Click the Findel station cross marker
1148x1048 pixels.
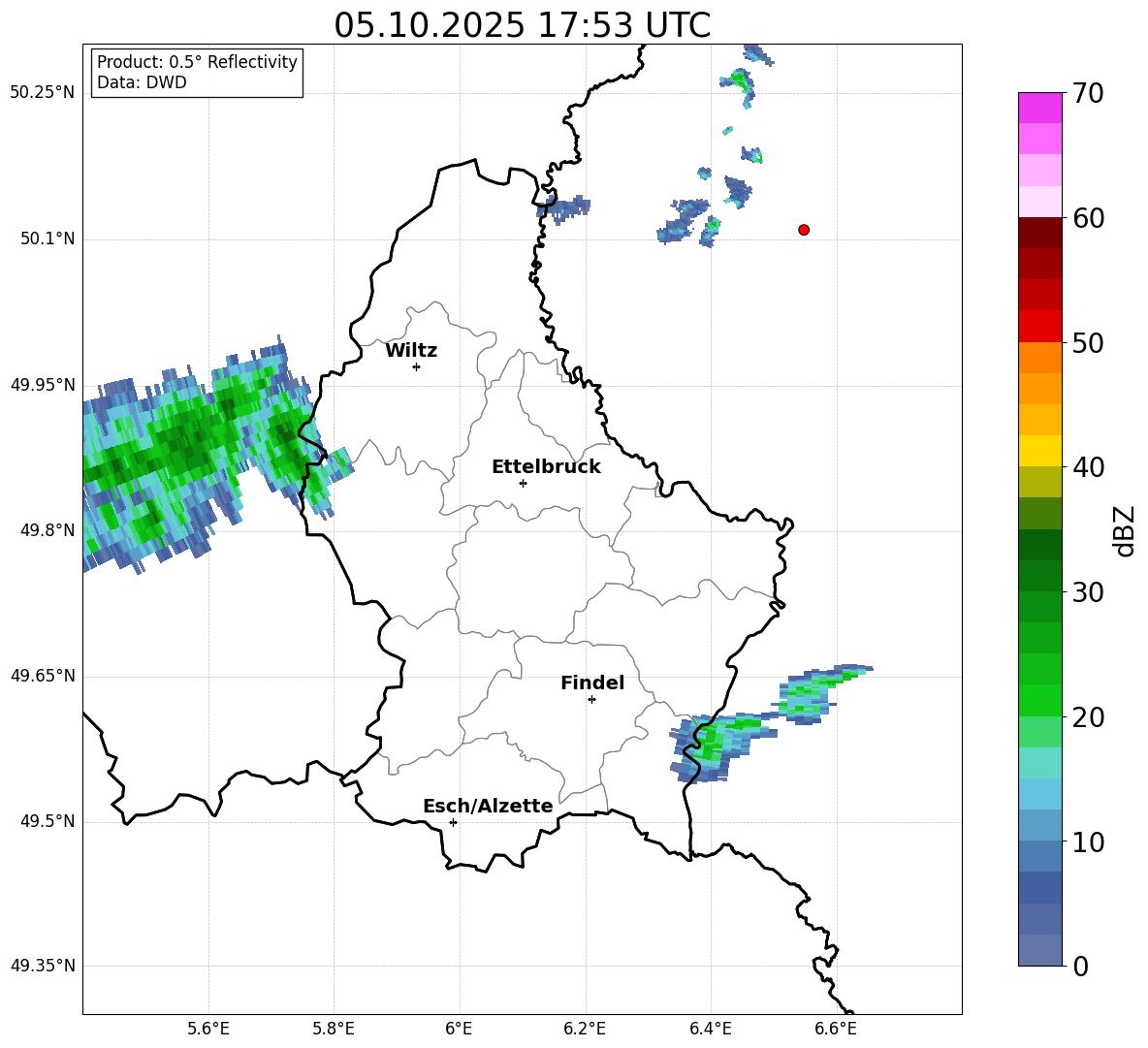(x=591, y=700)
